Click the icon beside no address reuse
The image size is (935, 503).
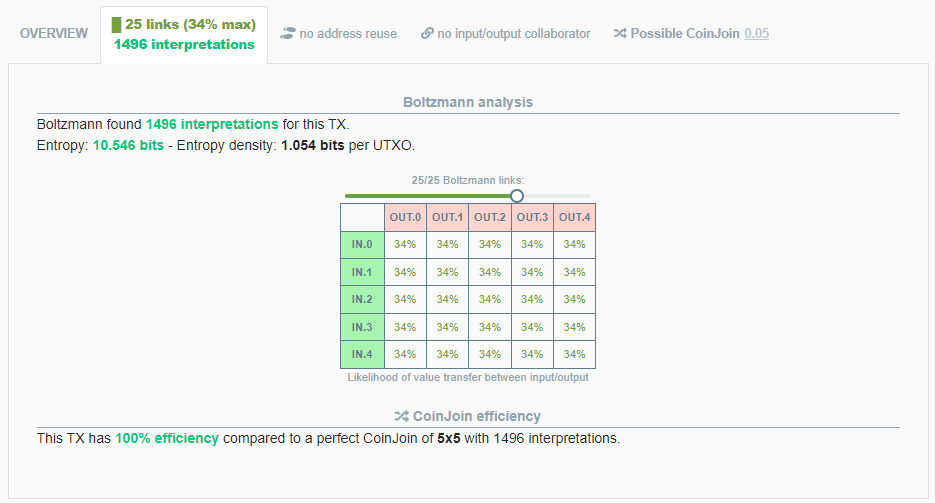[288, 33]
